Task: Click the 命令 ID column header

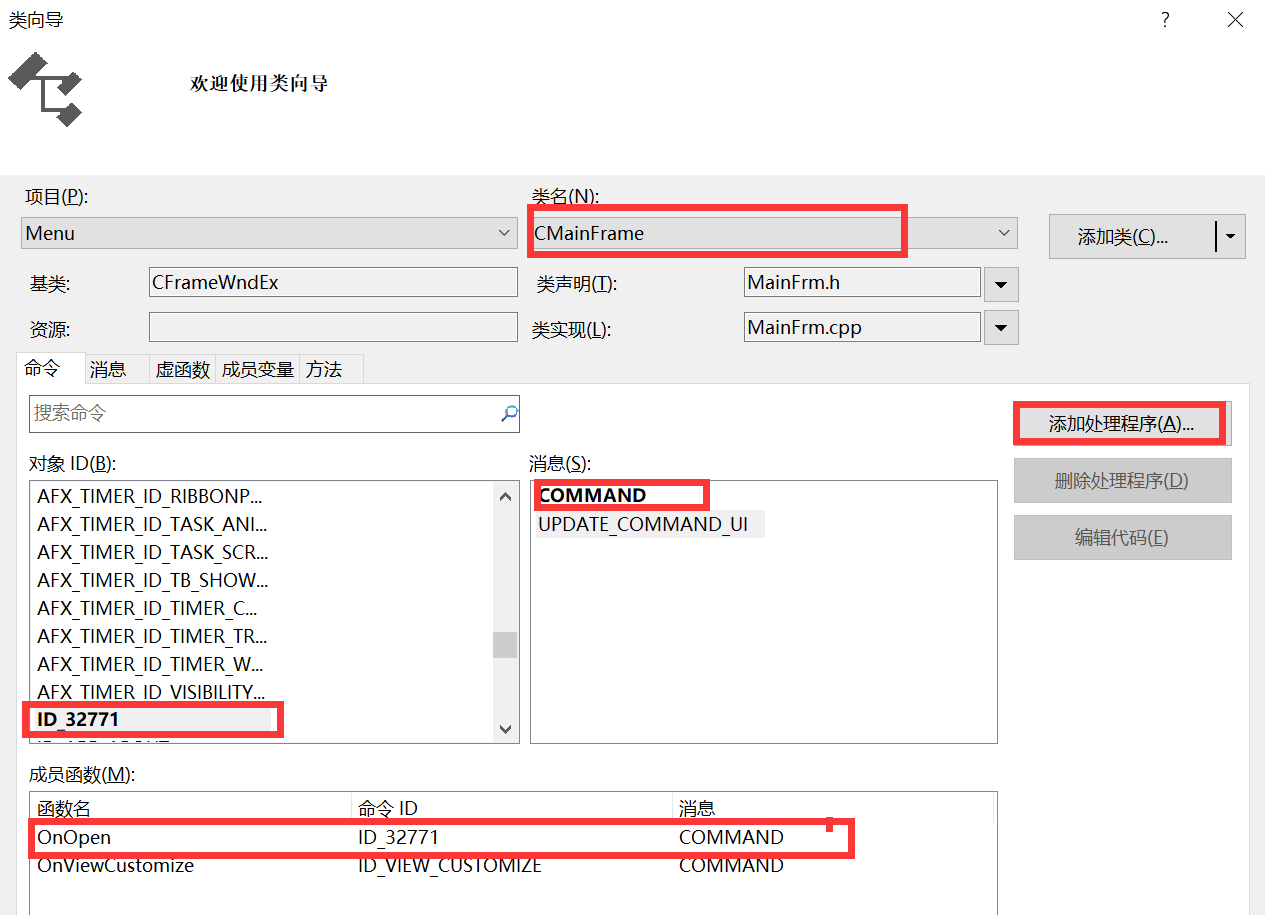Action: pos(512,808)
